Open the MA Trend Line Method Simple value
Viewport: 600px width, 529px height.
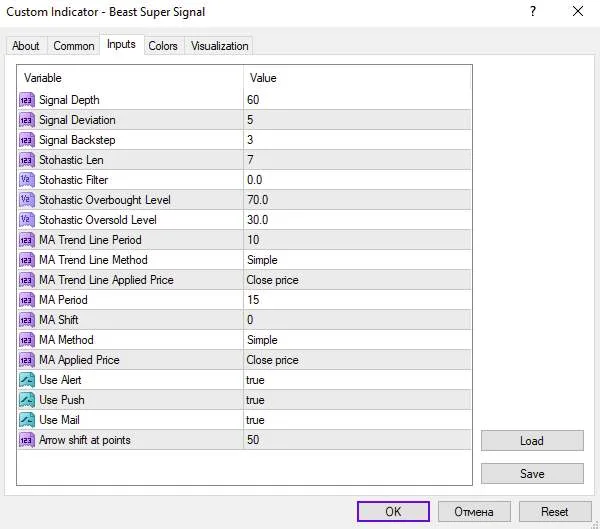[357, 260]
